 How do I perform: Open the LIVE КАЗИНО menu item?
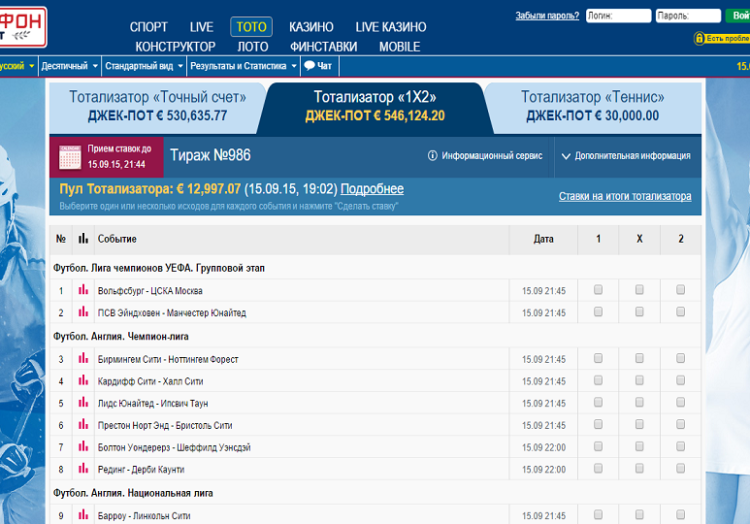tap(391, 27)
